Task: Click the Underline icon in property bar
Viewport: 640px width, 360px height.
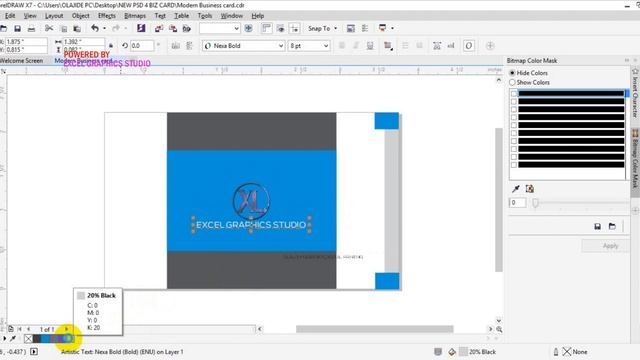Action: click(370, 46)
